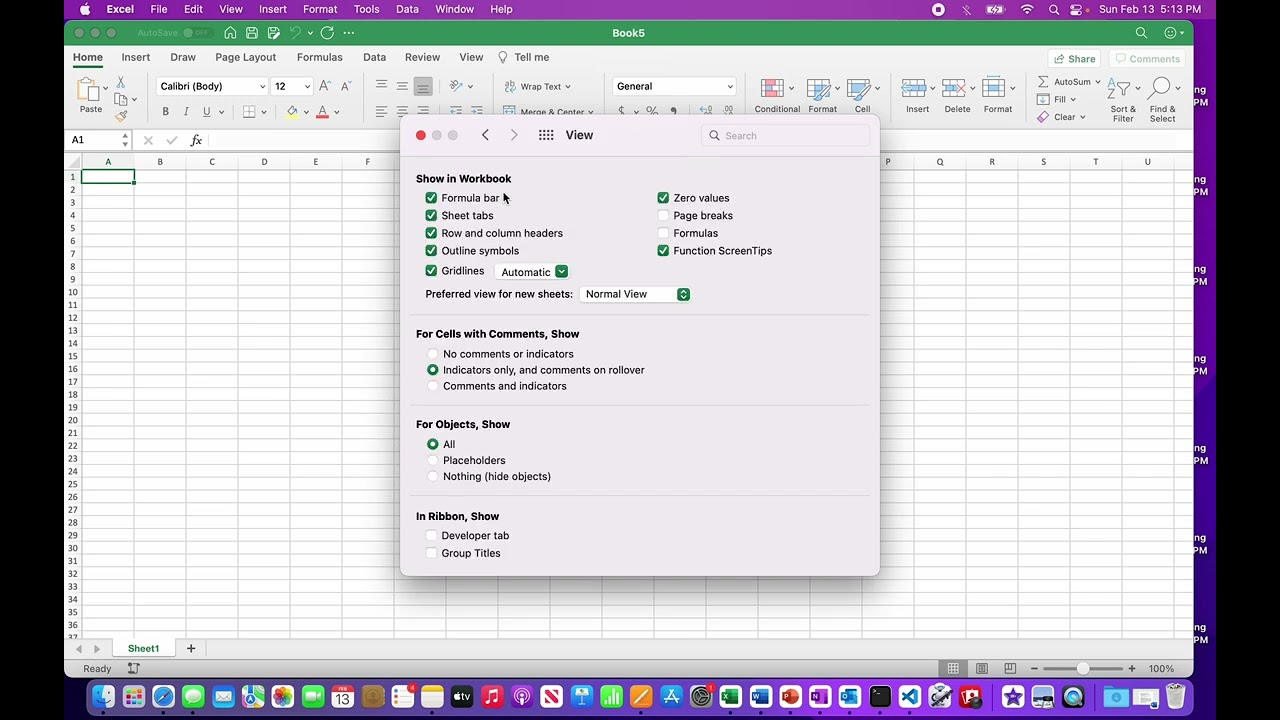Enable the Developer tab checkbox
1280x720 pixels.
pos(431,536)
